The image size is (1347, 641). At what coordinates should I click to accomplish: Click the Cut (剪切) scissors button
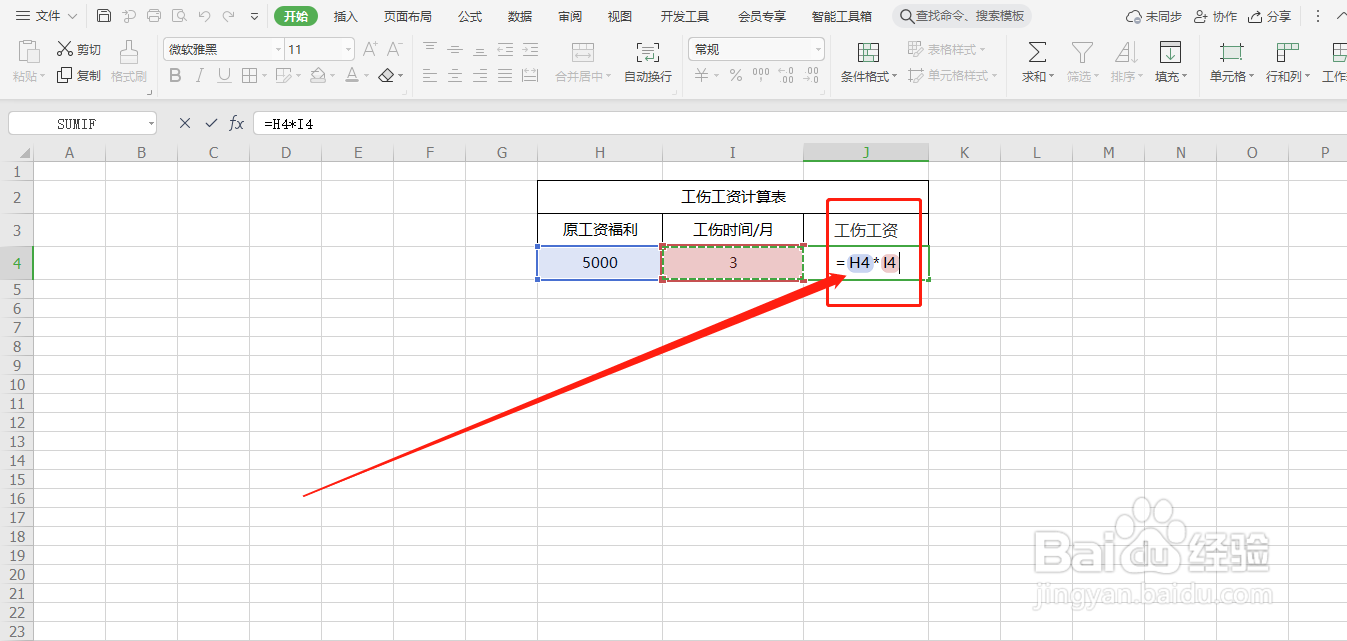pyautogui.click(x=79, y=49)
